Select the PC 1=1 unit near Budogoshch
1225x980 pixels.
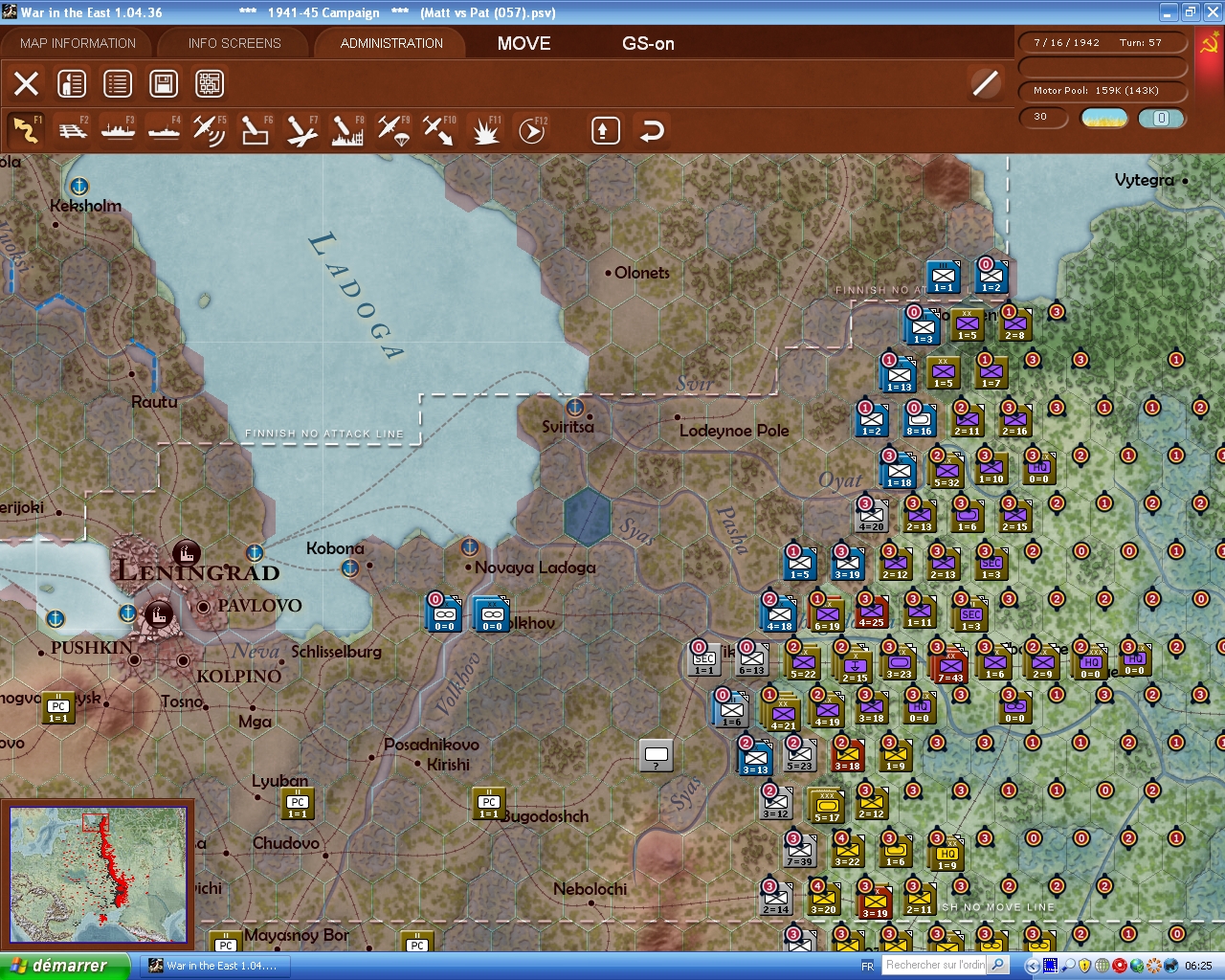pyautogui.click(x=489, y=804)
